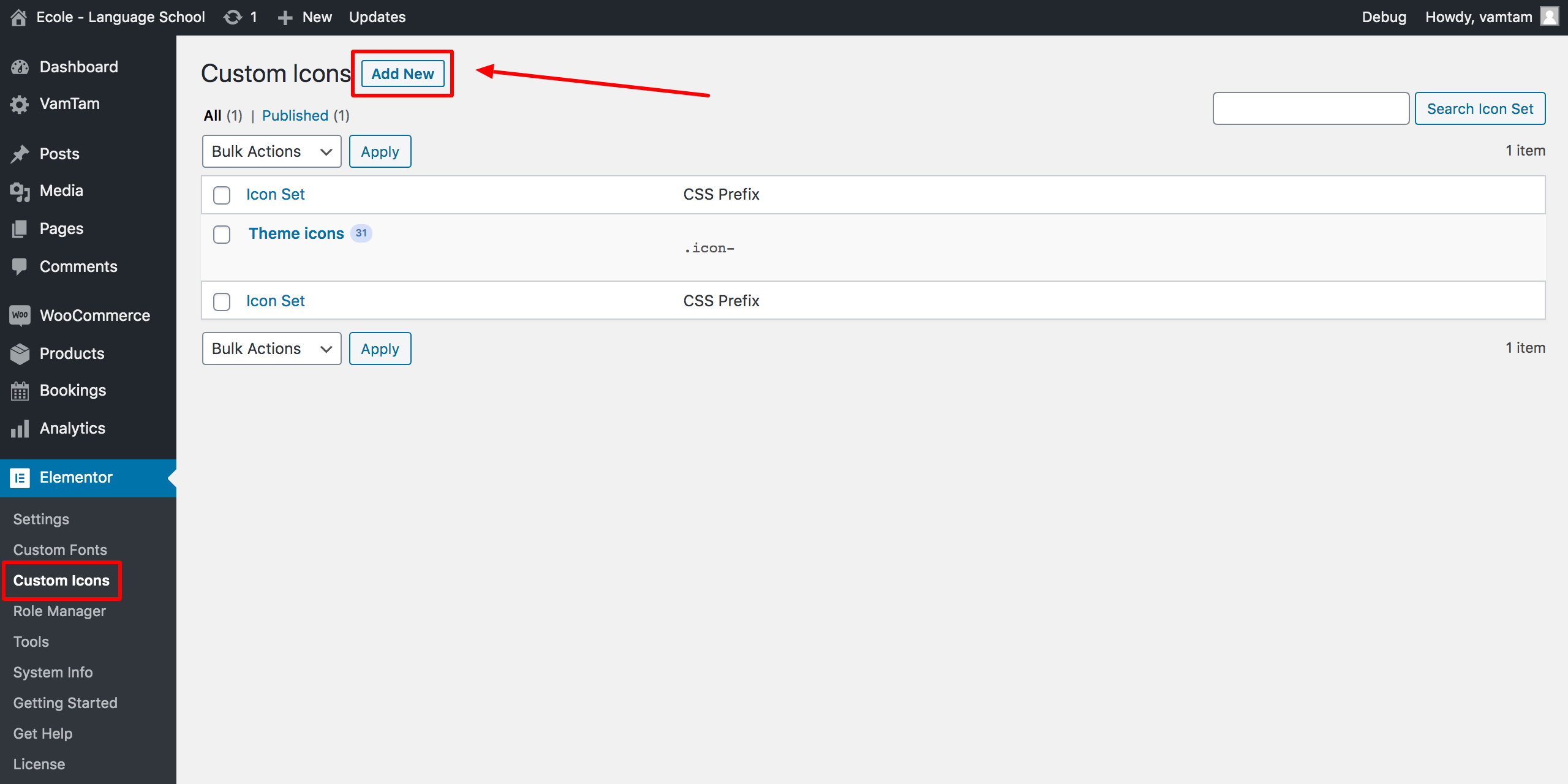Click the updates refresh icon in admin bar
Viewport: 1568px width, 784px height.
(x=233, y=17)
